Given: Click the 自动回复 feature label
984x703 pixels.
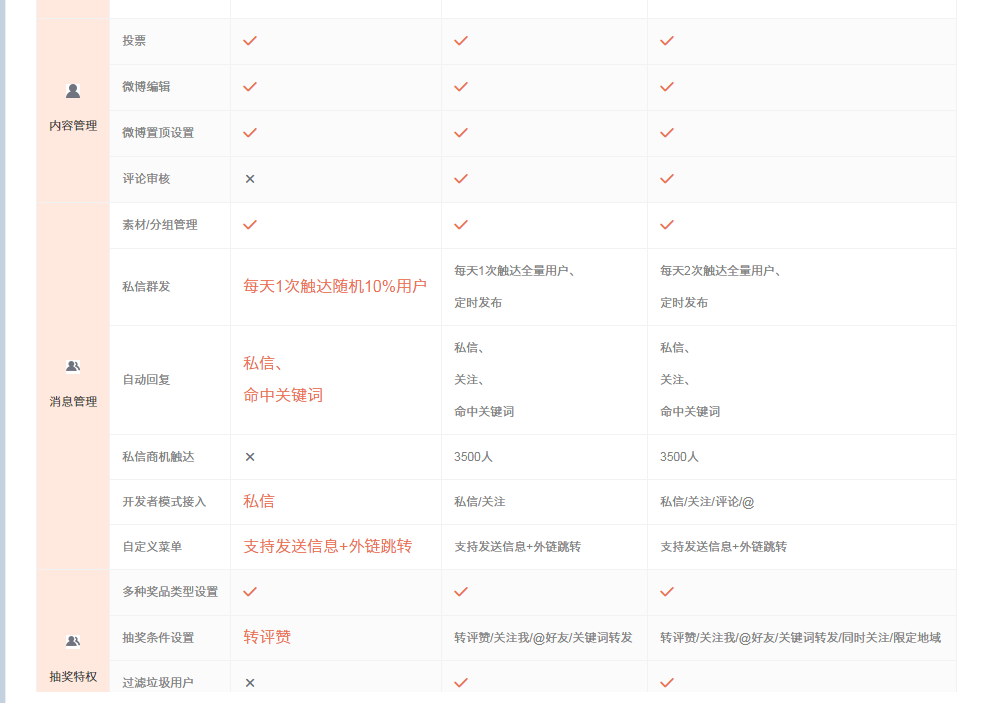Looking at the screenshot, I should [146, 380].
